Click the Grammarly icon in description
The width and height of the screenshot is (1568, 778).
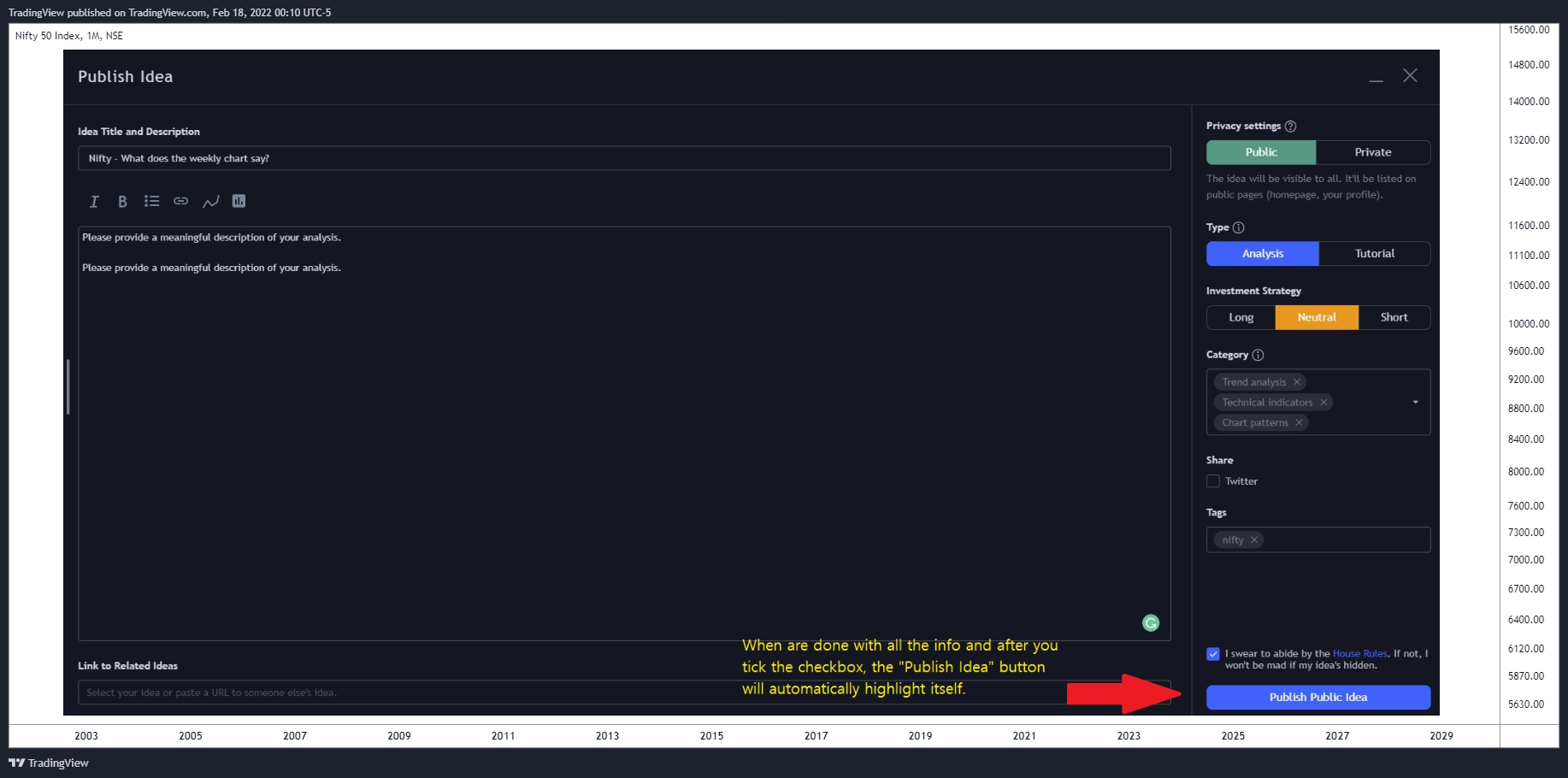point(1151,623)
